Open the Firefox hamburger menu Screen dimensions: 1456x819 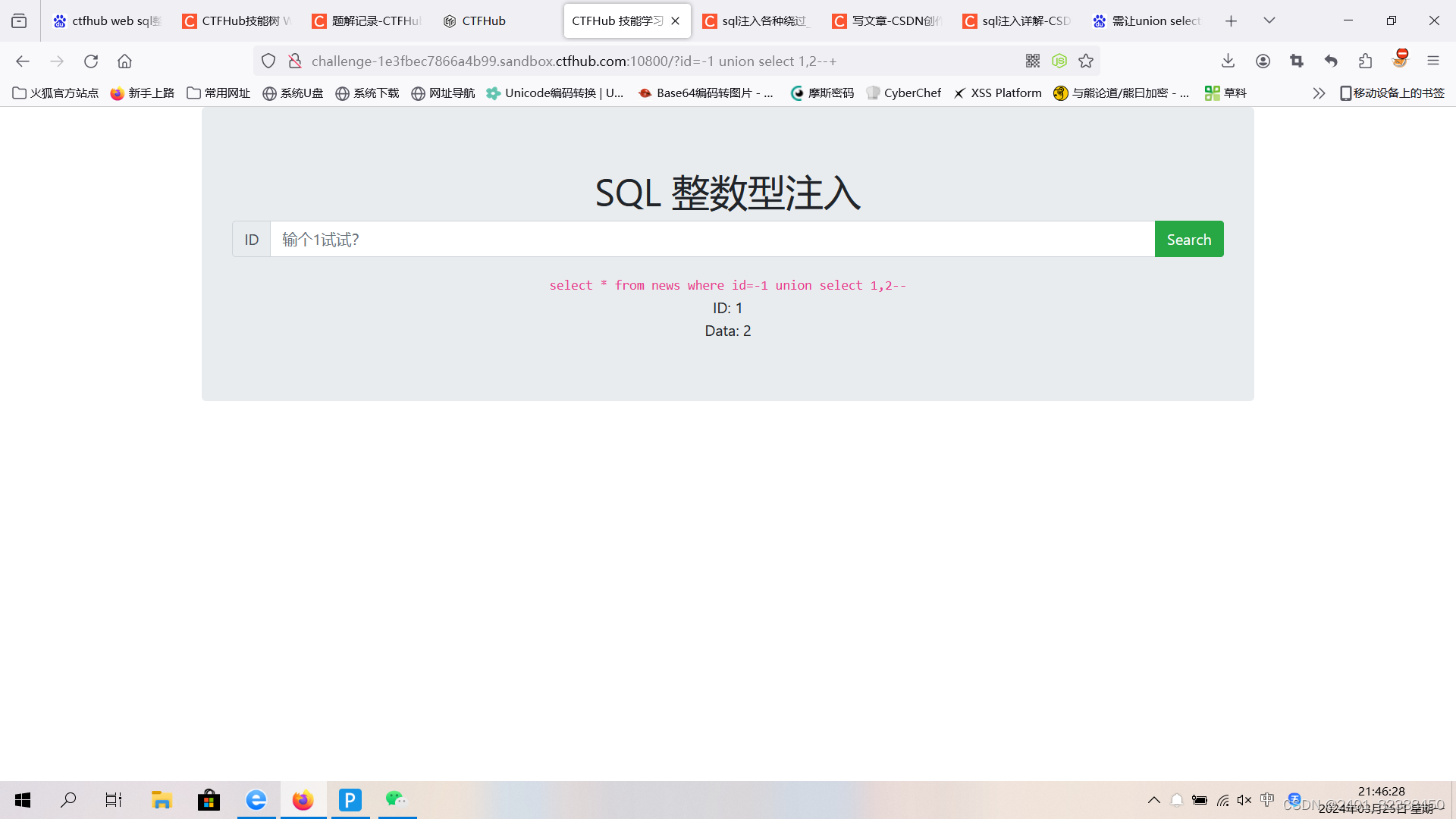click(1435, 61)
